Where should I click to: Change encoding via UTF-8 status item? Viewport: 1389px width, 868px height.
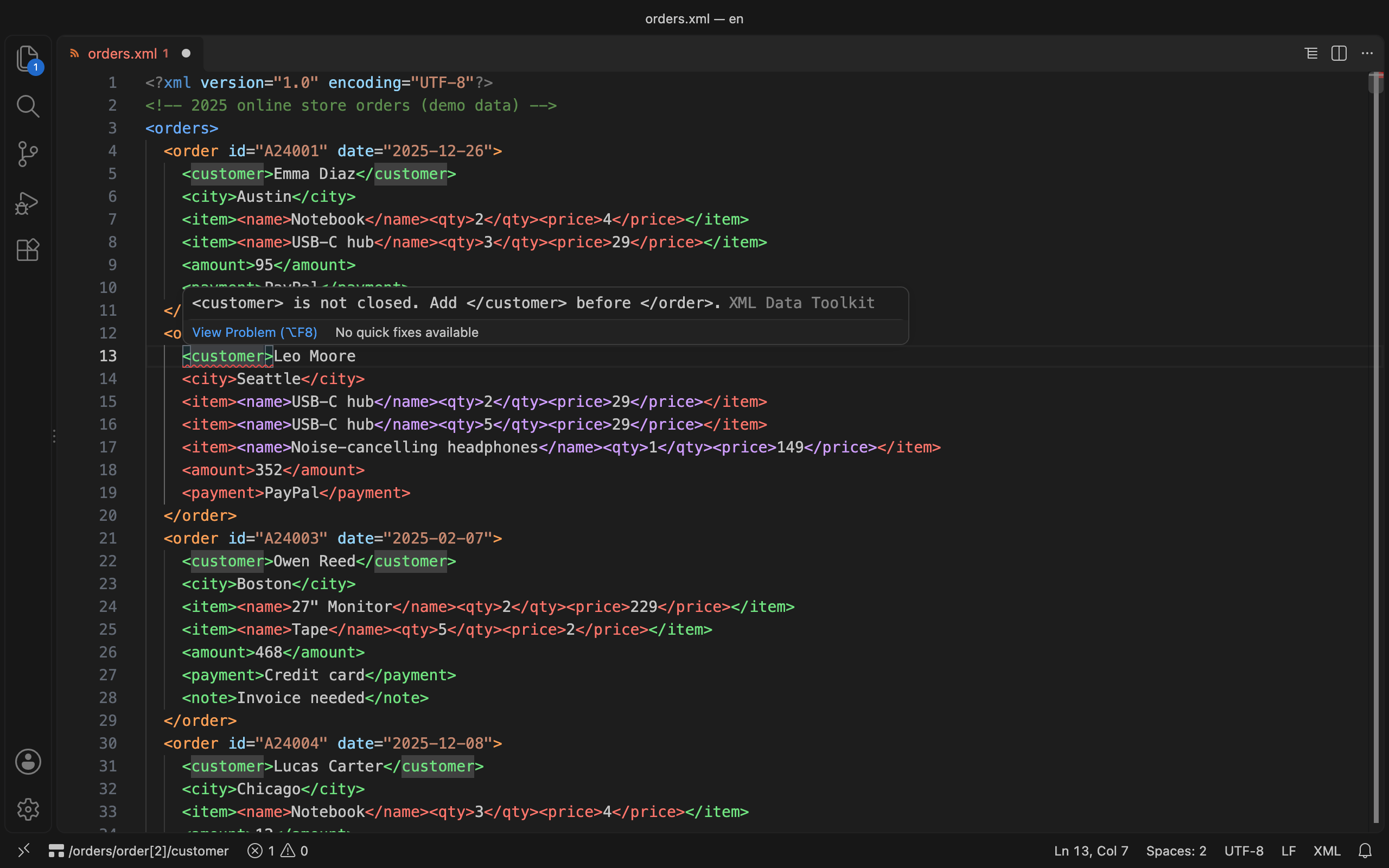coord(1244,850)
